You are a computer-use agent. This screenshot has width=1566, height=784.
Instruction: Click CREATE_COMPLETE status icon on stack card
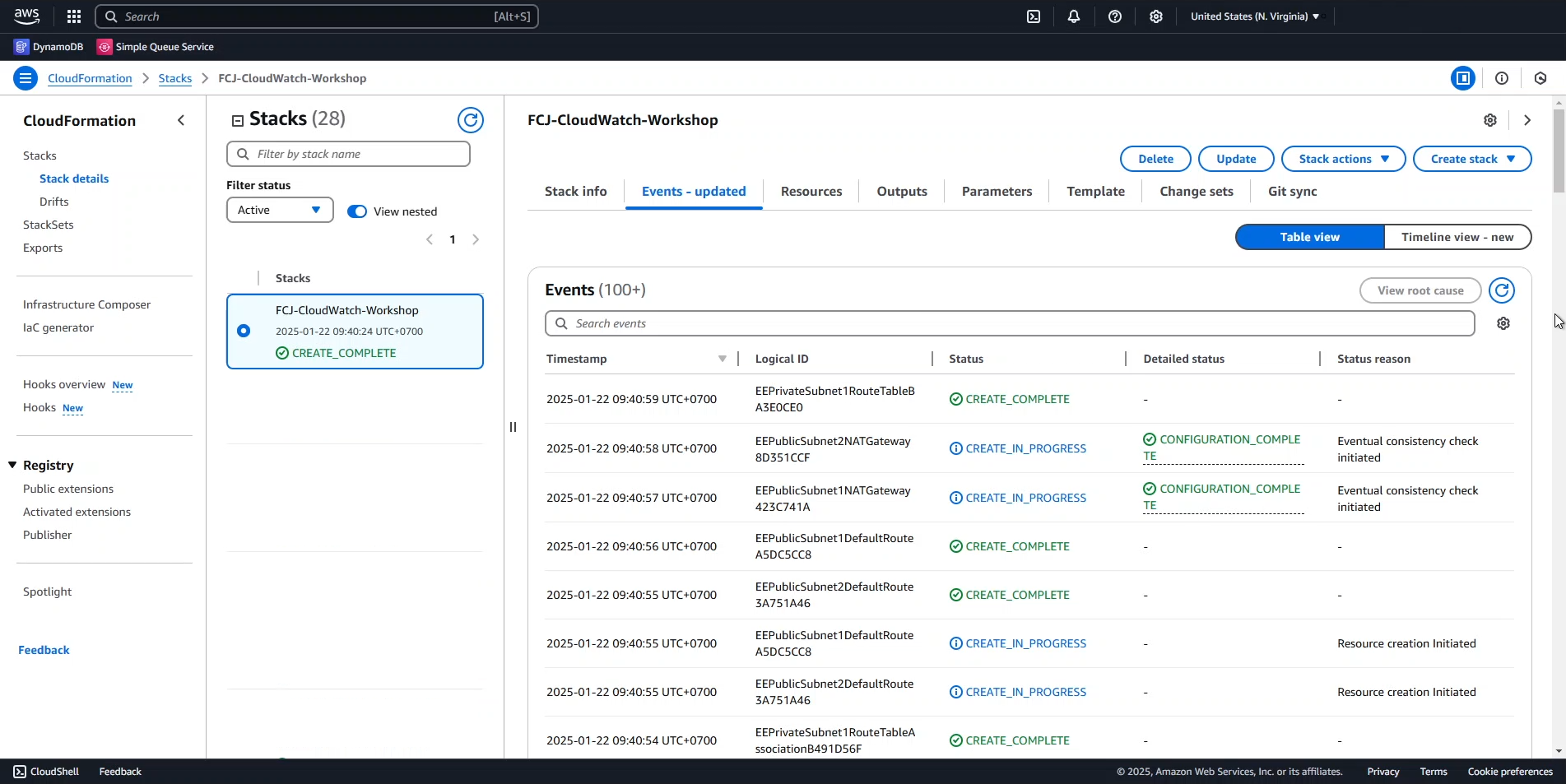click(282, 353)
